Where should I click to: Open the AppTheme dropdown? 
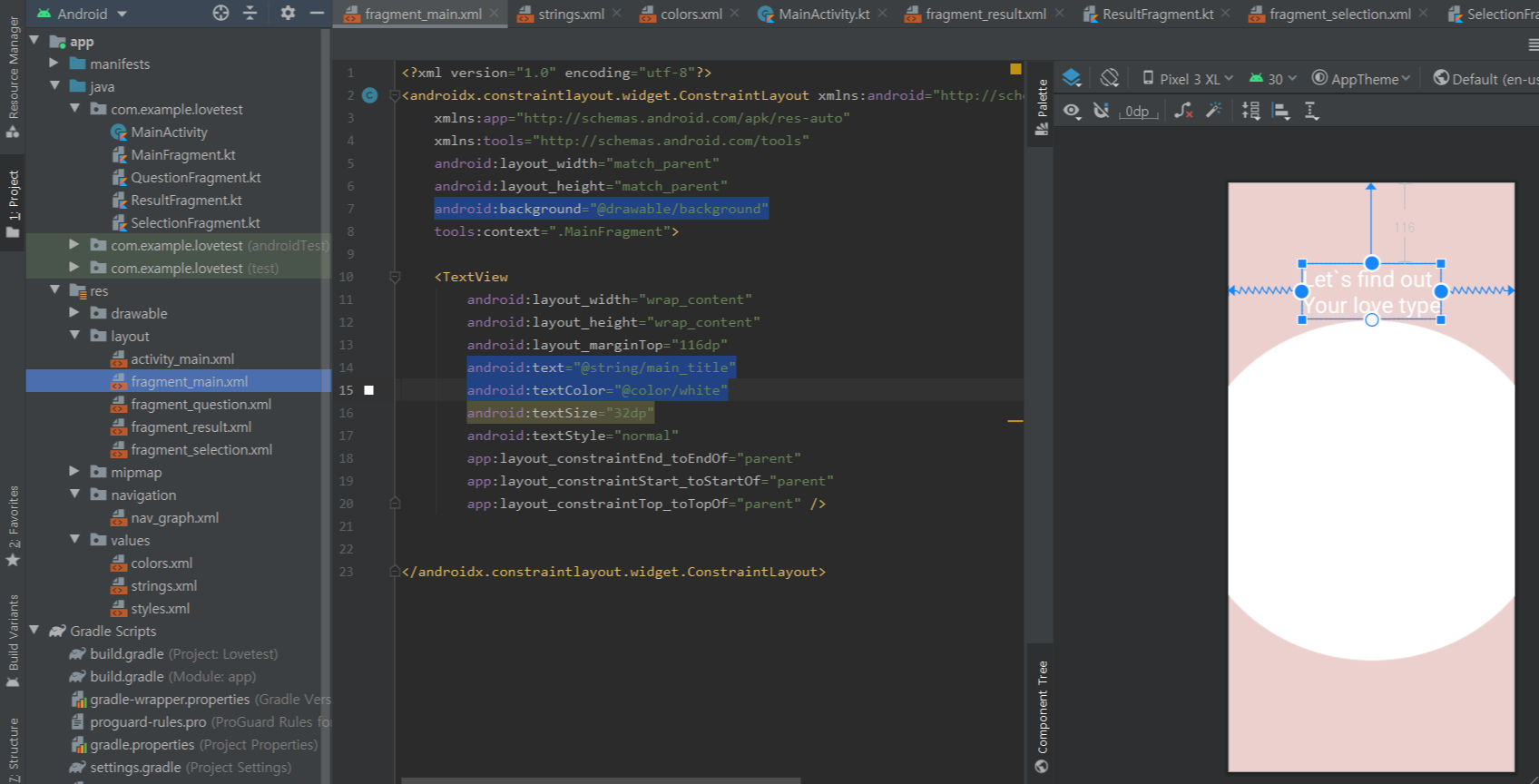click(1361, 79)
